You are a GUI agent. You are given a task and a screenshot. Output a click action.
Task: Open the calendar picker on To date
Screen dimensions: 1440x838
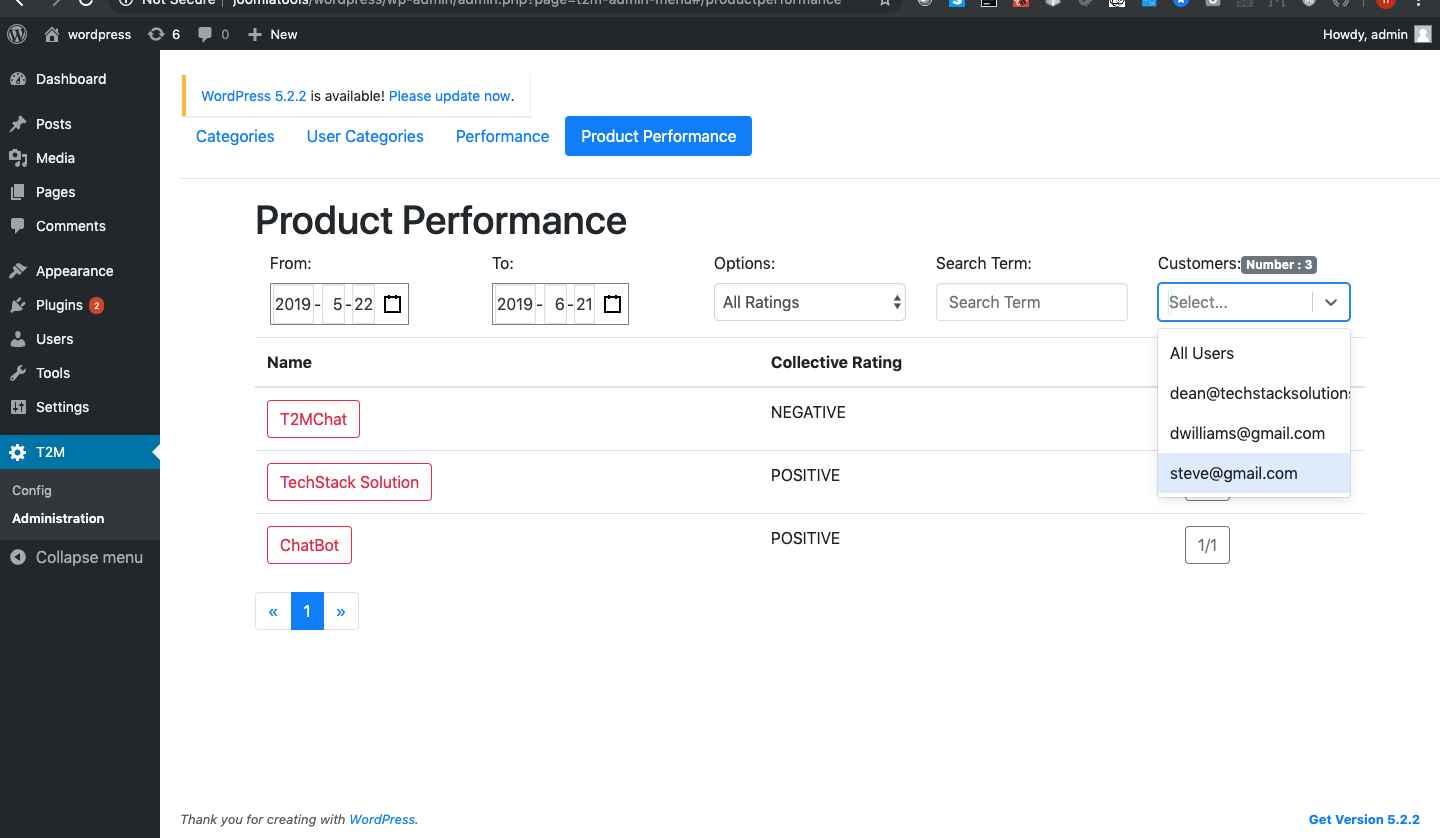[613, 304]
